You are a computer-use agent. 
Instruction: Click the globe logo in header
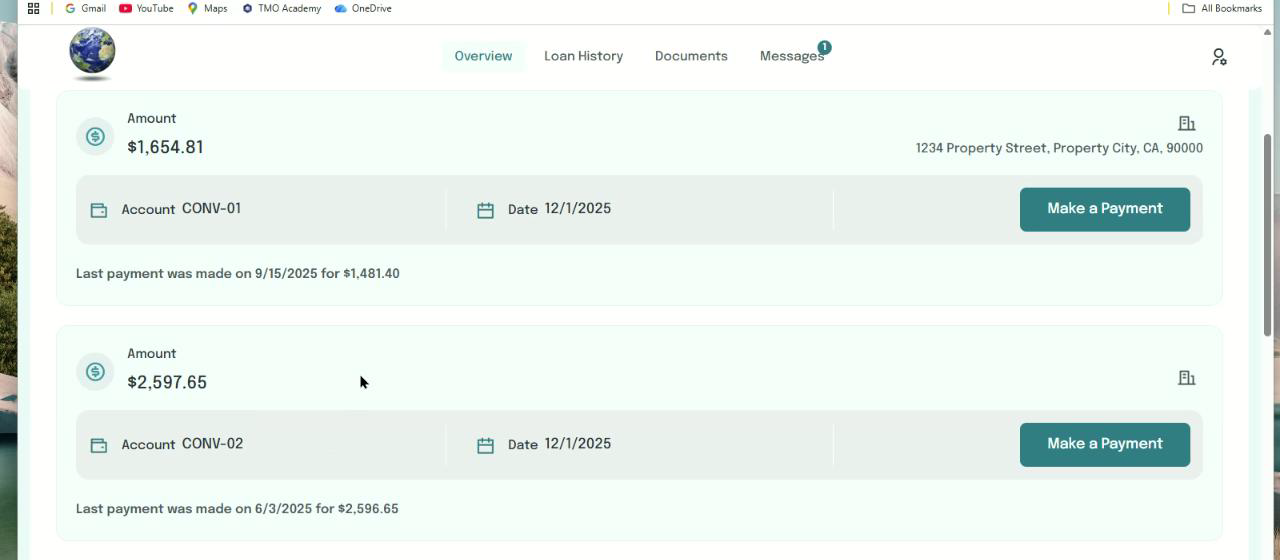click(92, 52)
